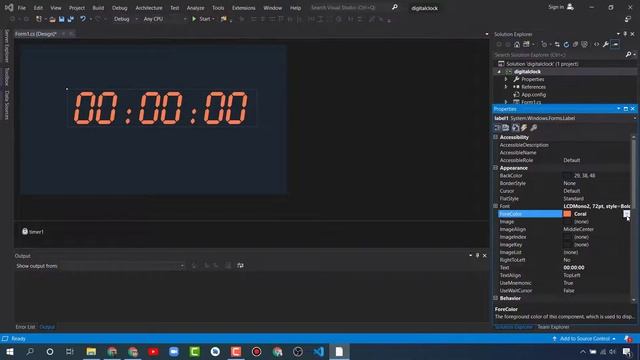Click the View Code icon in Solution Explorer
The width and height of the screenshot is (640, 360).
(x=596, y=44)
